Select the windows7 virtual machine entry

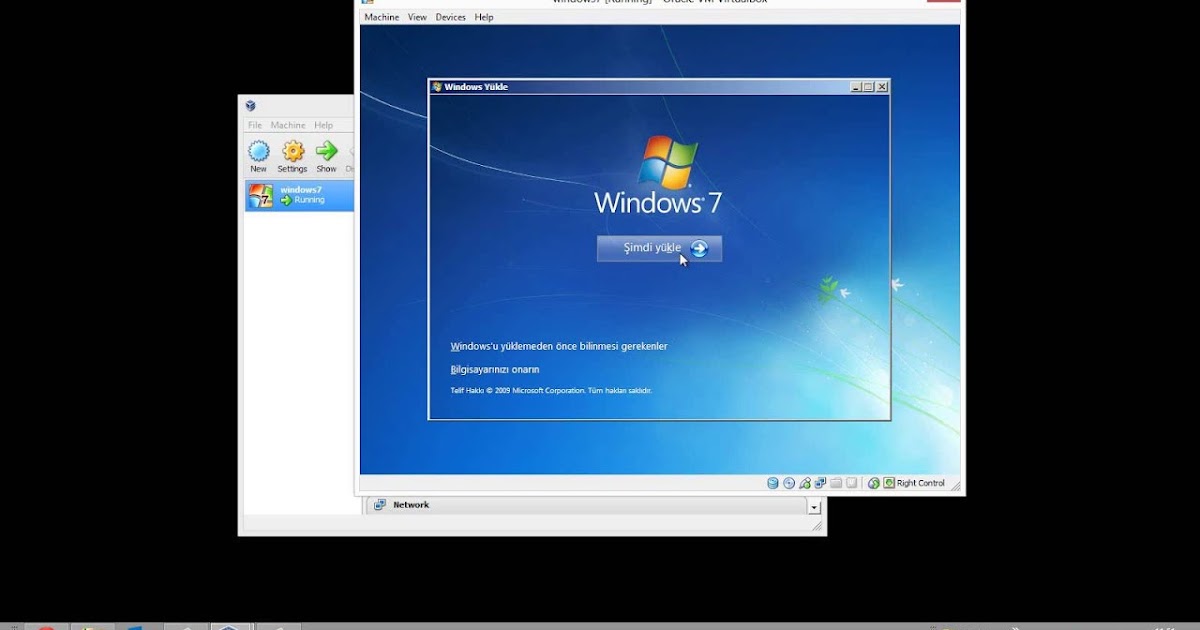pos(299,195)
